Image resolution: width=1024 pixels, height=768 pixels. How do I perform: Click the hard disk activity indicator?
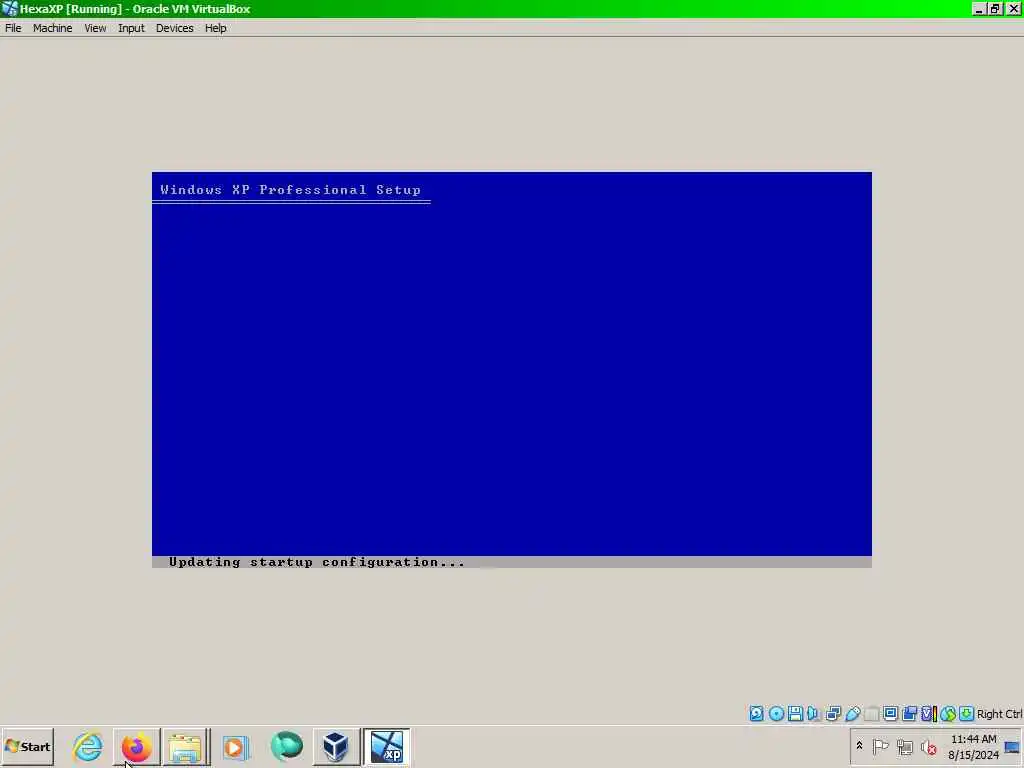point(756,714)
